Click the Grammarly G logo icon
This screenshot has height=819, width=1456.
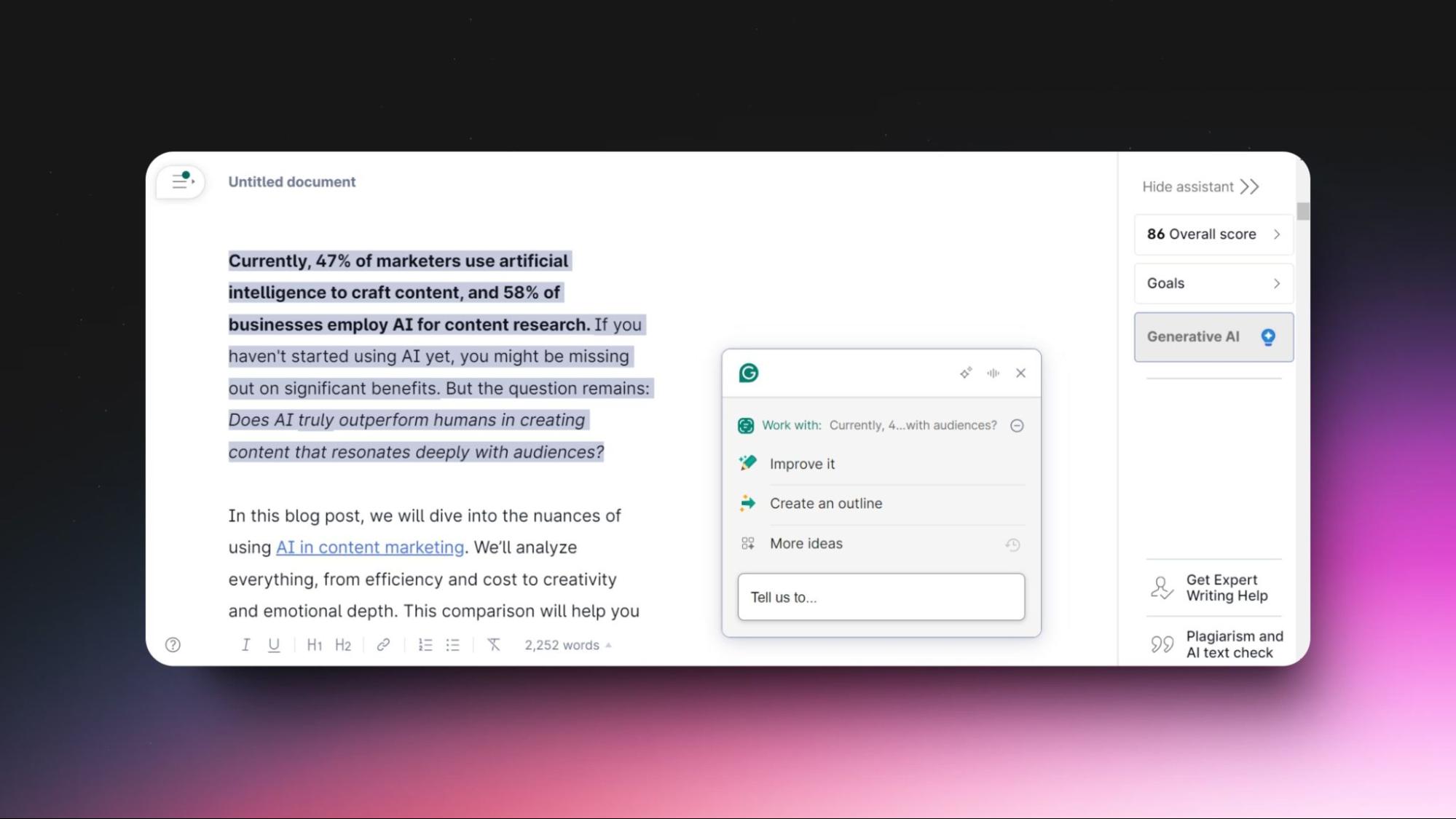tap(749, 372)
